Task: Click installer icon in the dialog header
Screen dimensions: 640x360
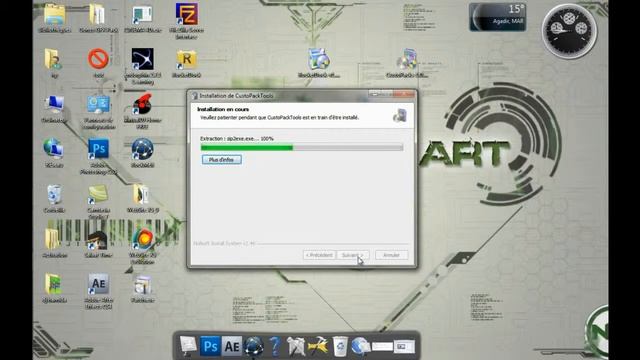Action: click(x=400, y=116)
